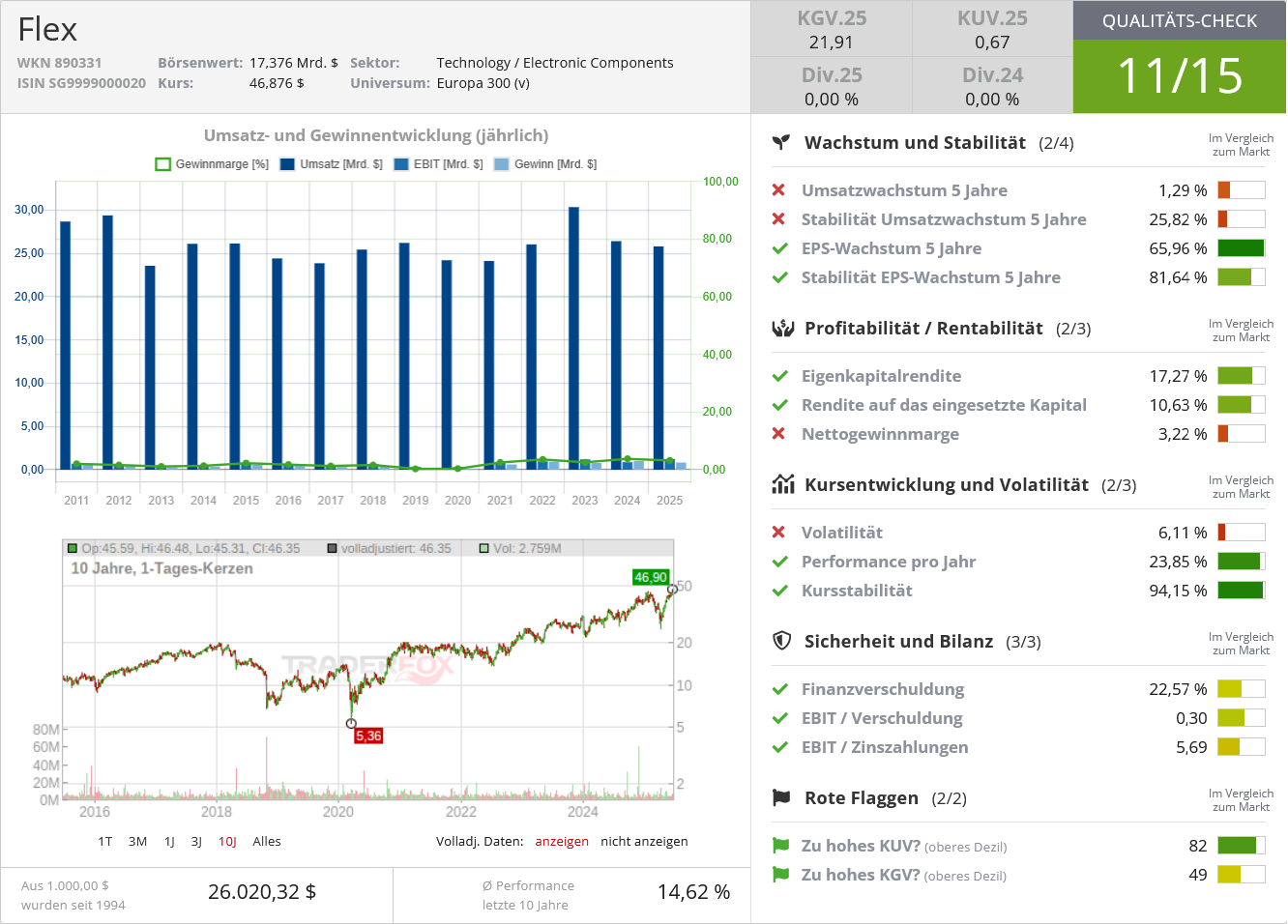Click the Zu hohes KUV? label
This screenshot has width=1288, height=924.
click(x=861, y=846)
